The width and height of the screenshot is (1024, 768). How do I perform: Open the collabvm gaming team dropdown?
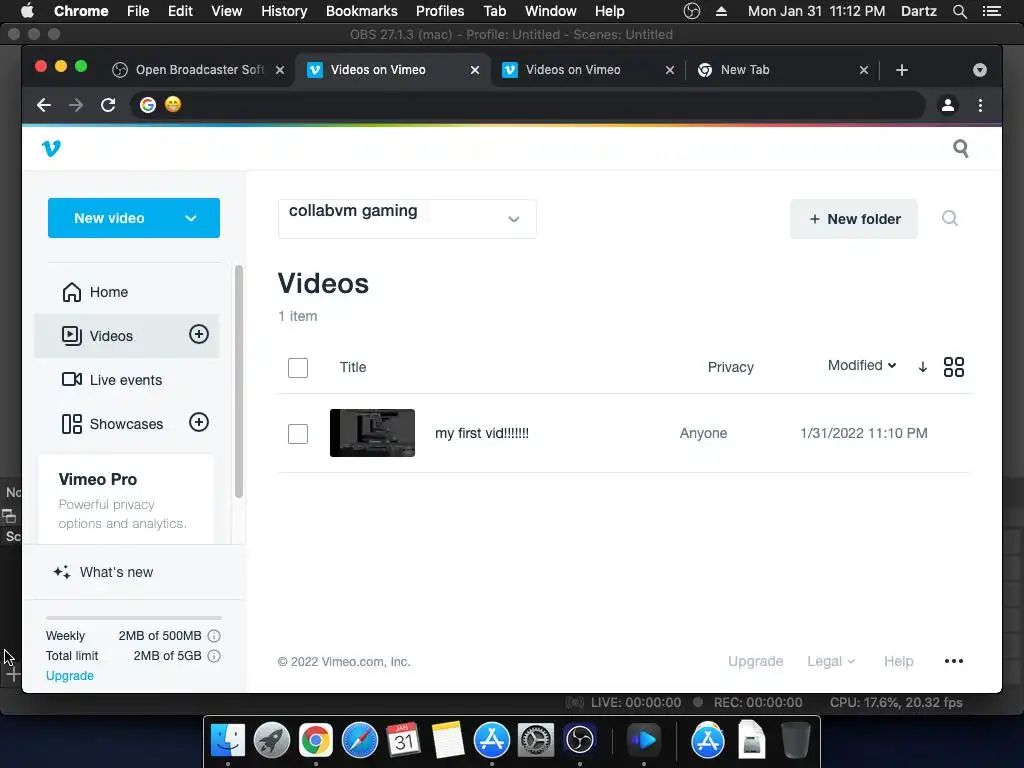[407, 219]
